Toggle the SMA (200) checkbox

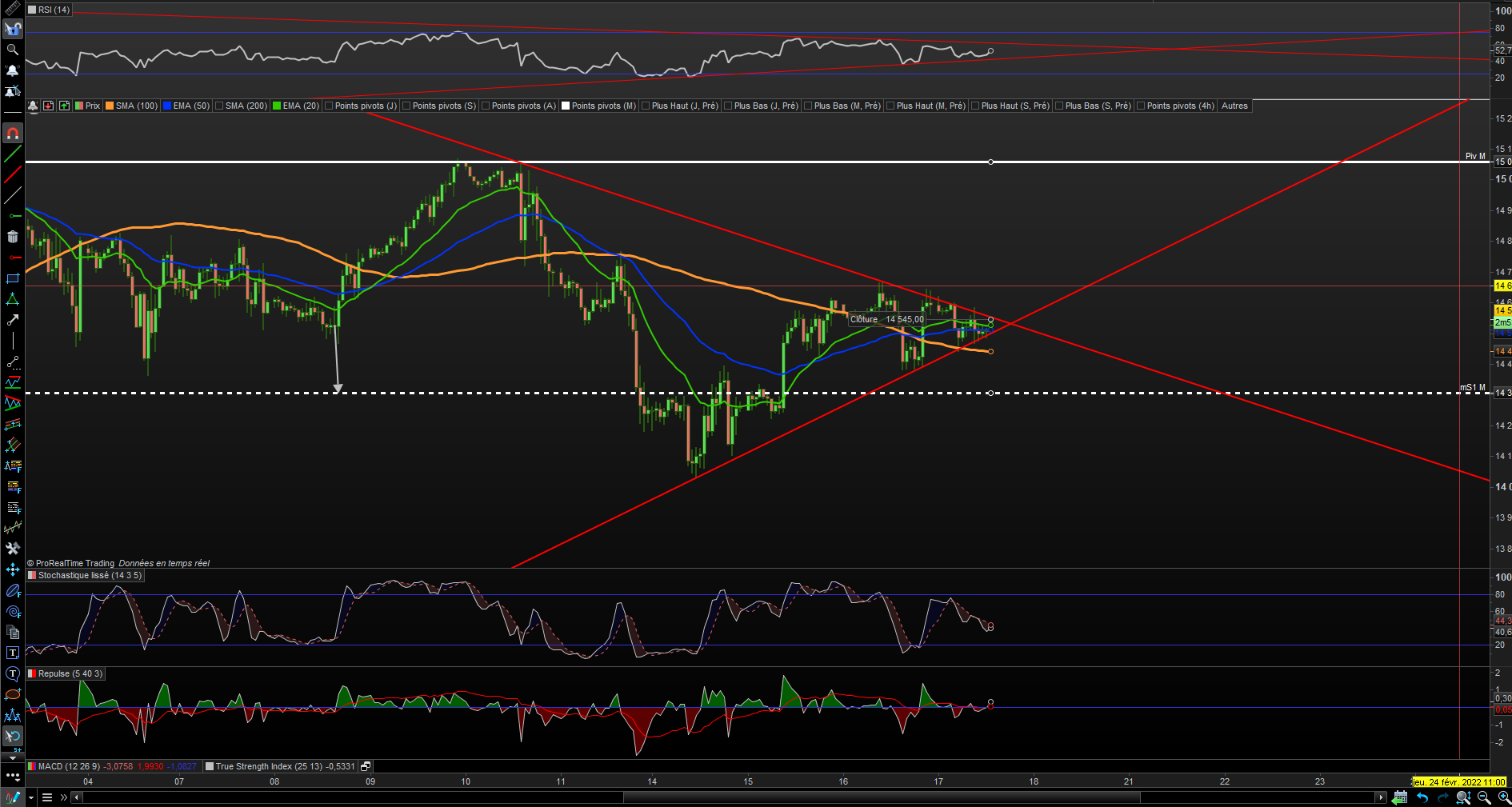pyautogui.click(x=219, y=106)
